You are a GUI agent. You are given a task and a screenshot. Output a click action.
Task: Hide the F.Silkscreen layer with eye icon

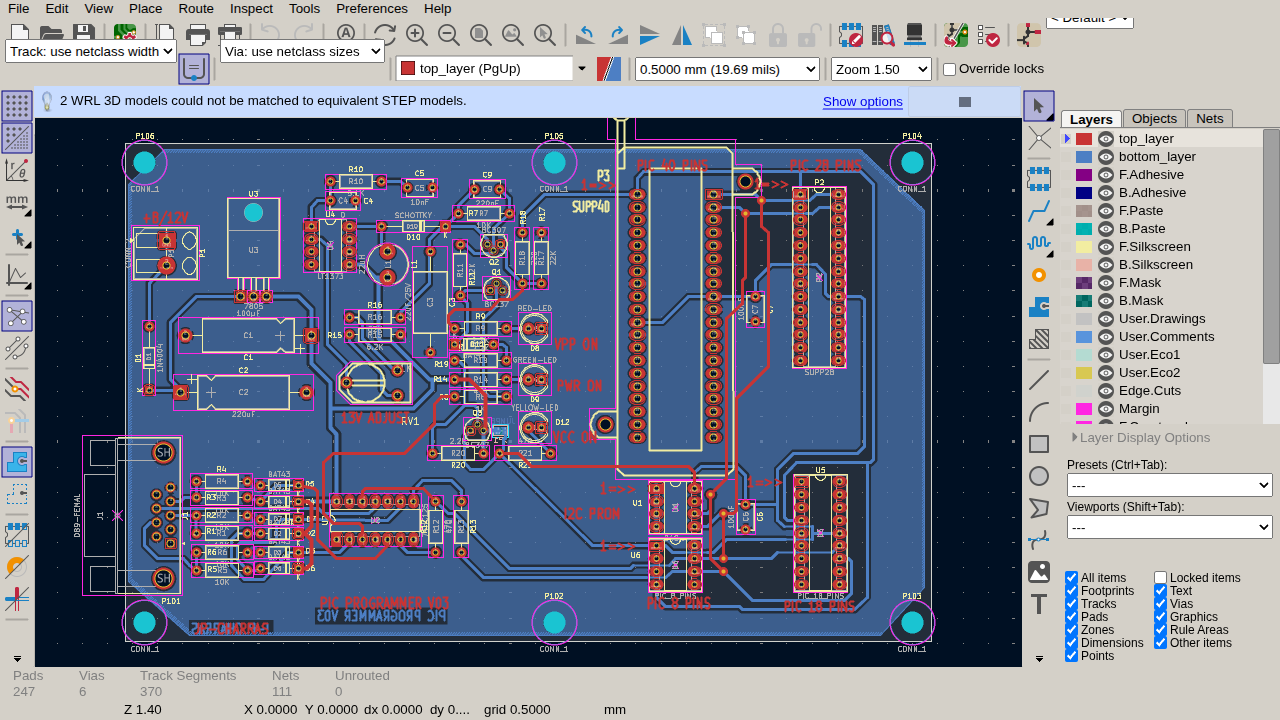[x=1106, y=247]
